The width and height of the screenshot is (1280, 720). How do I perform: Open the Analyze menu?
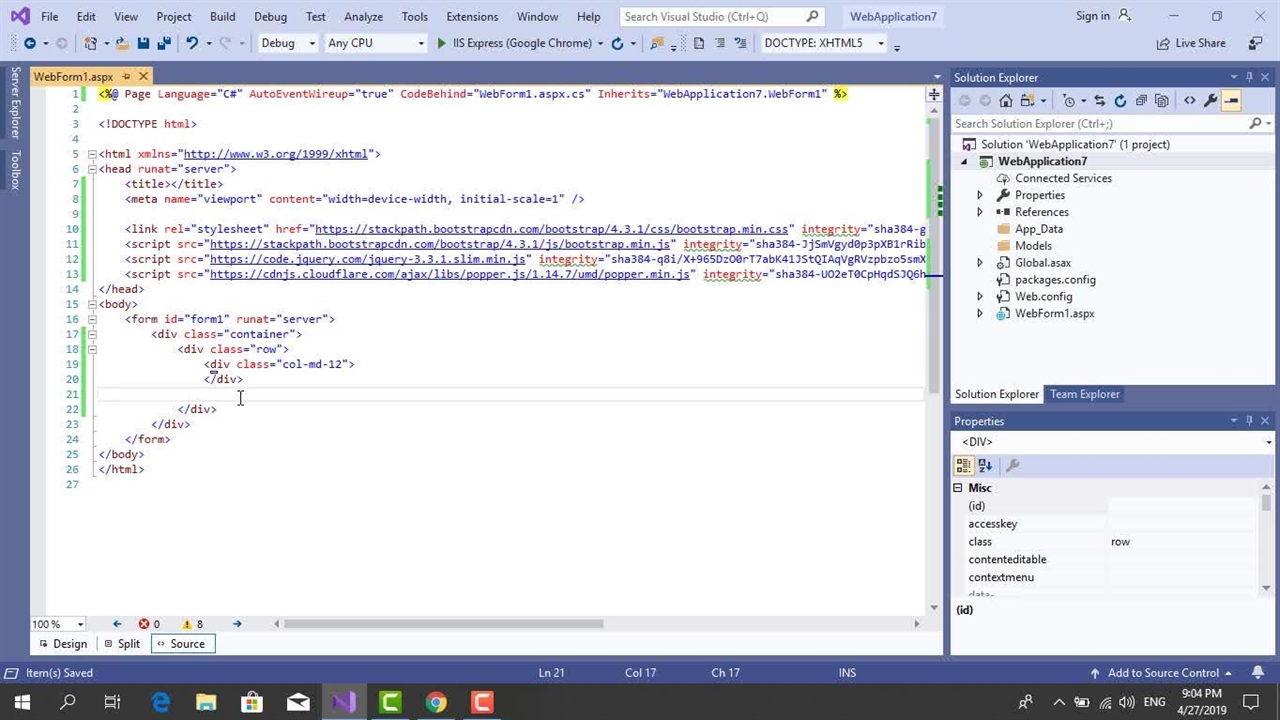[363, 16]
